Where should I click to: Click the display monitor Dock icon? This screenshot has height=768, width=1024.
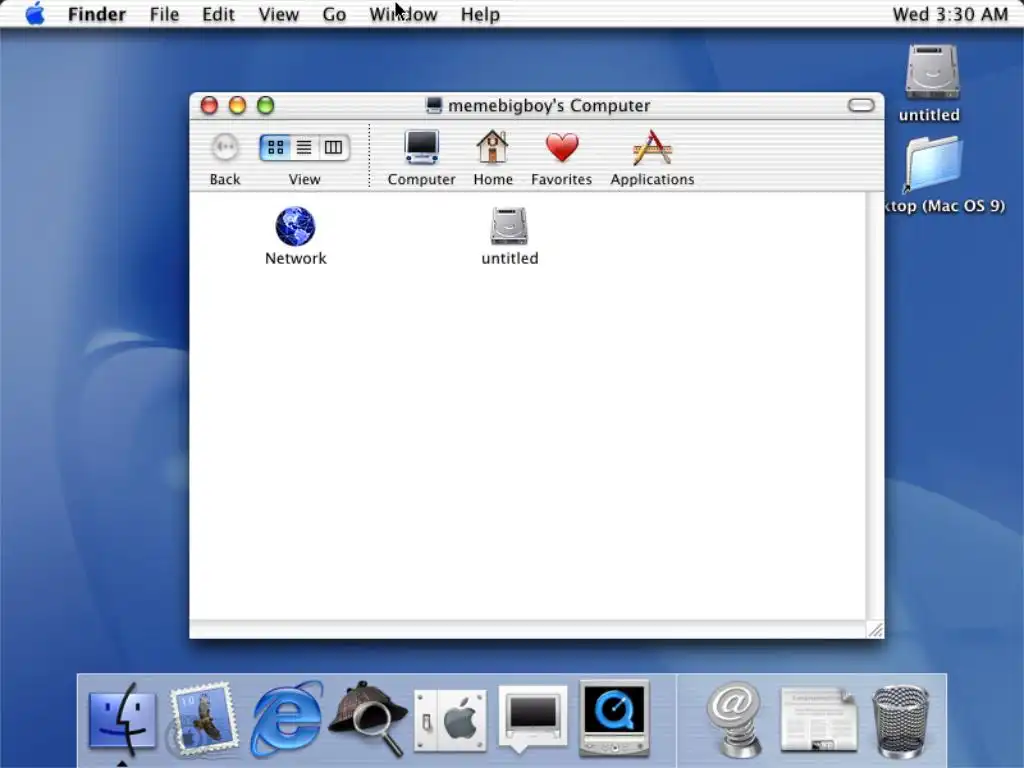532,719
